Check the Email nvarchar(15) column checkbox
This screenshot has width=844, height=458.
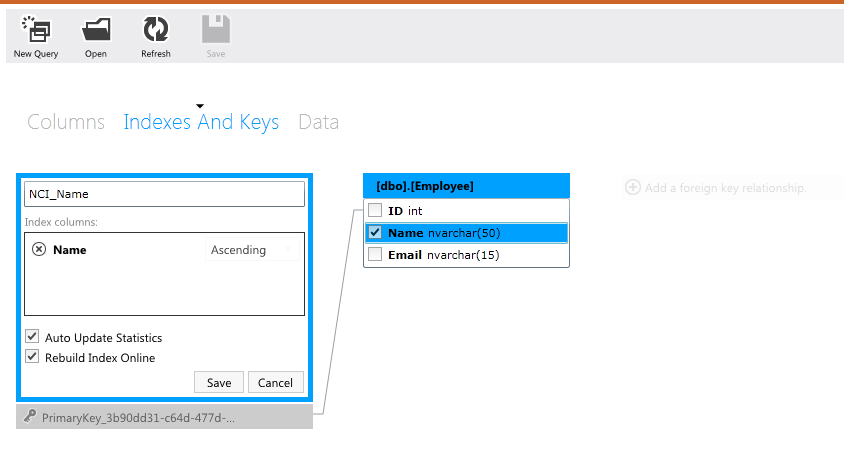375,255
